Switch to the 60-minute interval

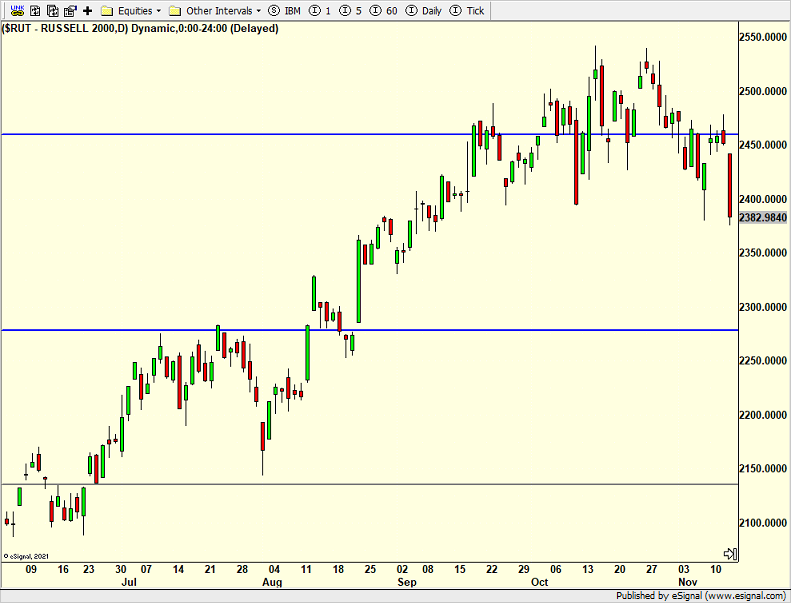[386, 10]
